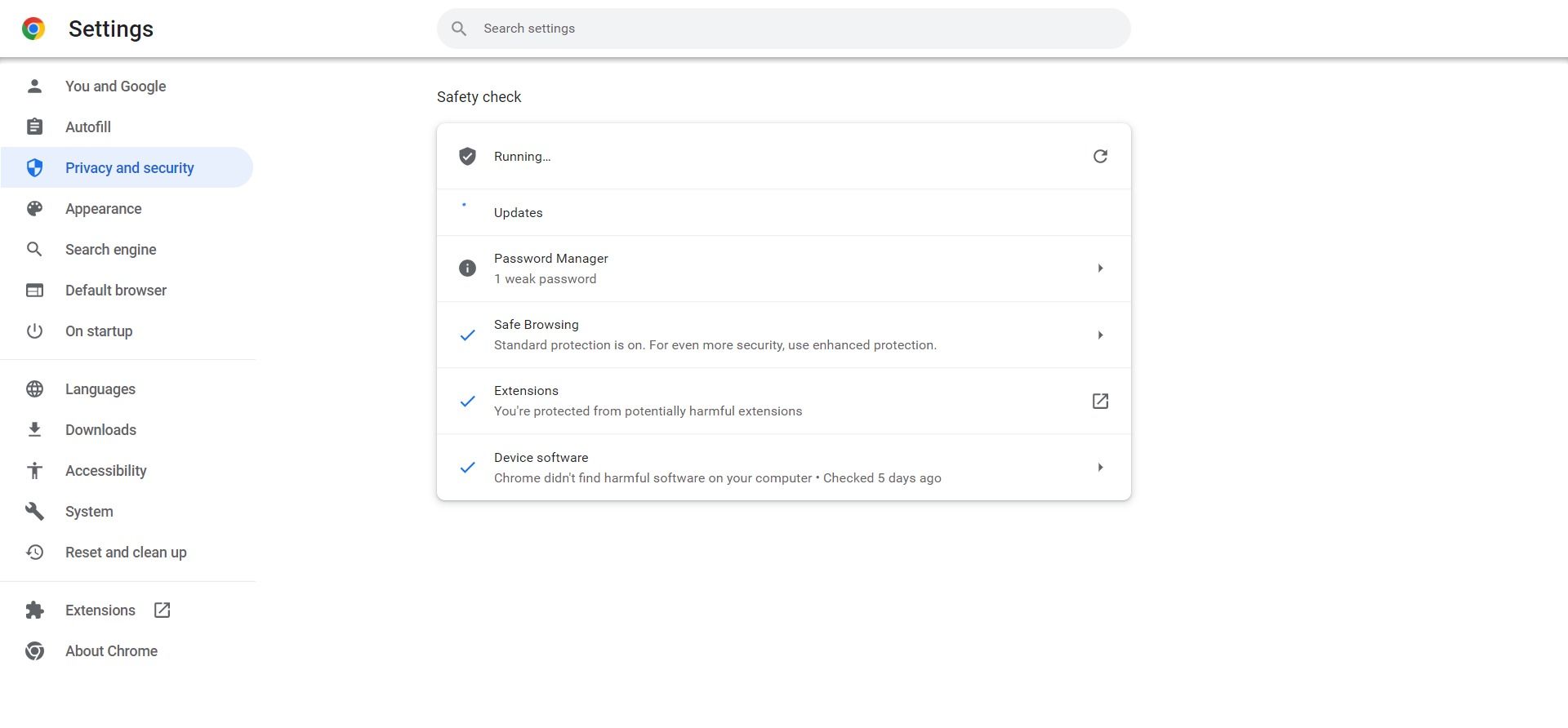Click the System wrench icon

[x=34, y=512]
